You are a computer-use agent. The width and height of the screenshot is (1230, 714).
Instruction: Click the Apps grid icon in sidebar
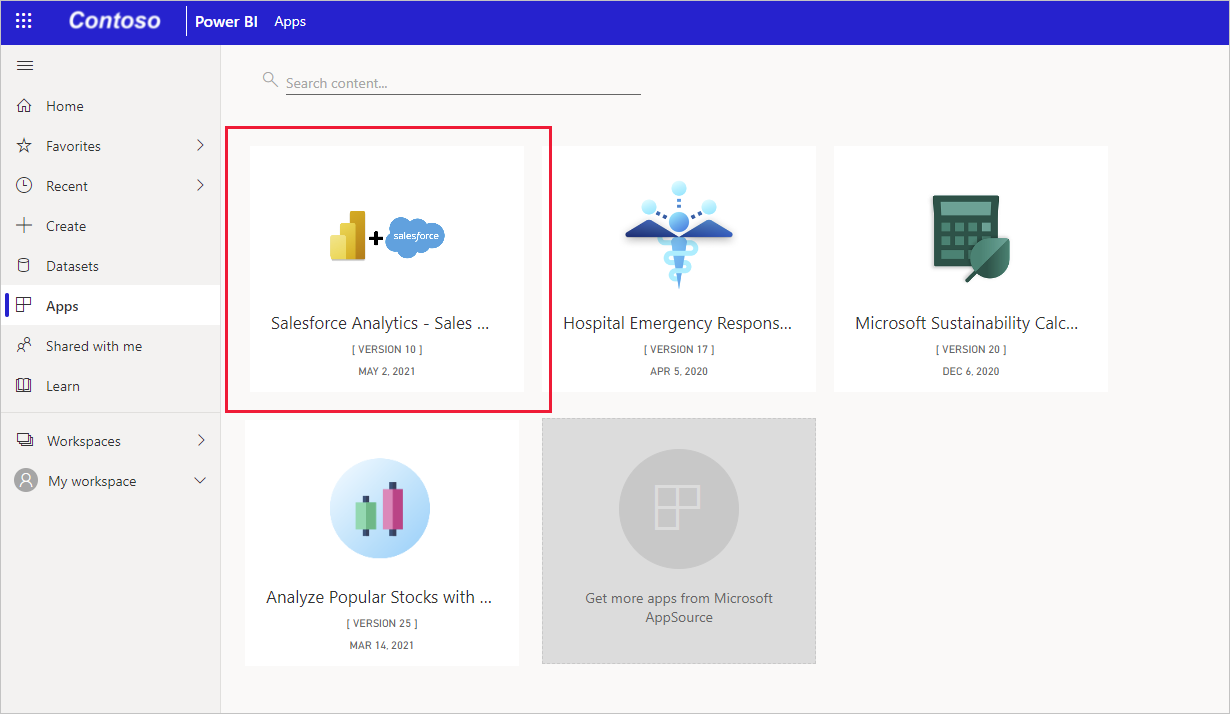(x=25, y=306)
